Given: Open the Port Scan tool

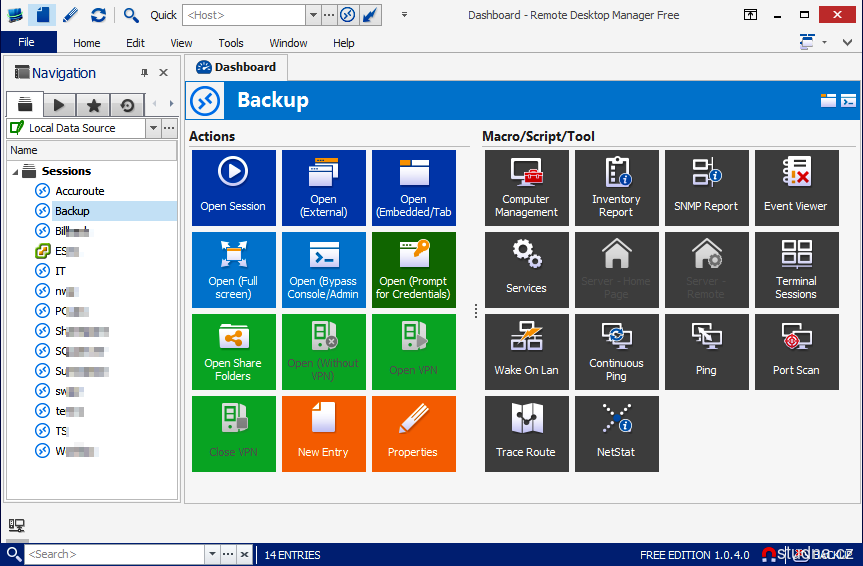Looking at the screenshot, I should [x=796, y=351].
